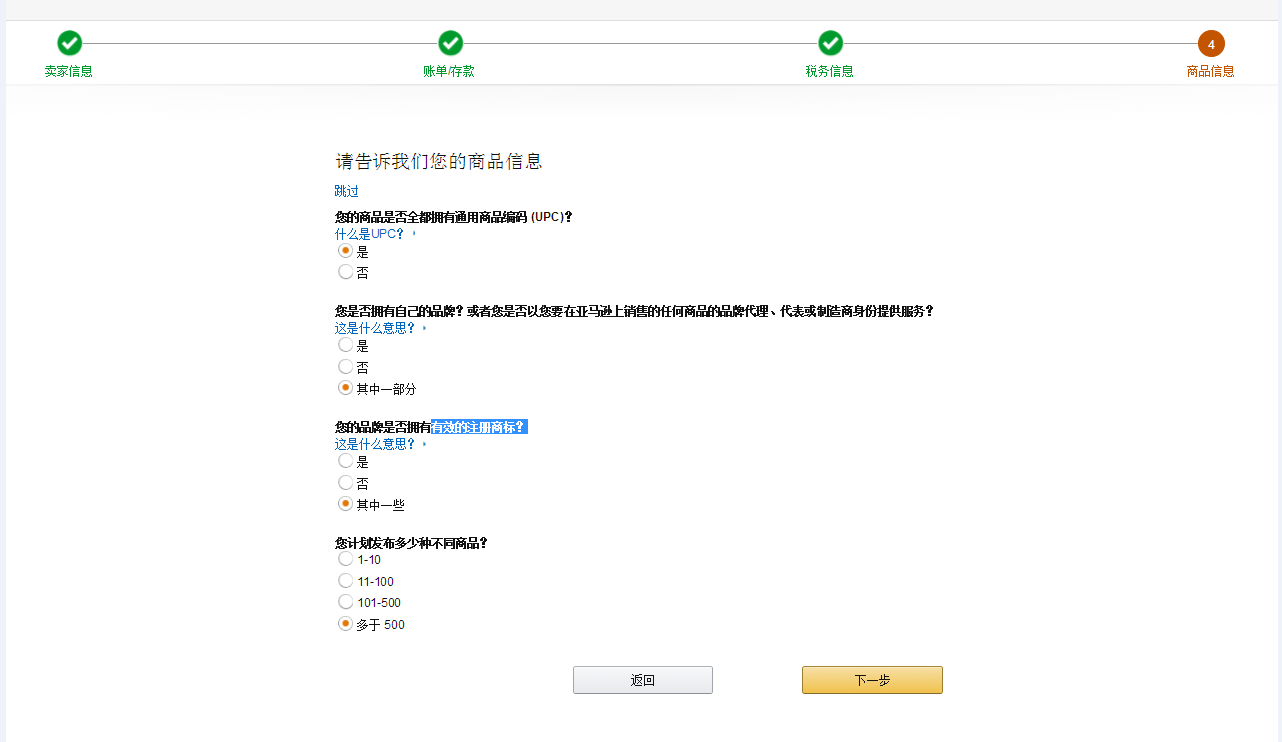Select 否 for the UPC question

click(x=346, y=271)
